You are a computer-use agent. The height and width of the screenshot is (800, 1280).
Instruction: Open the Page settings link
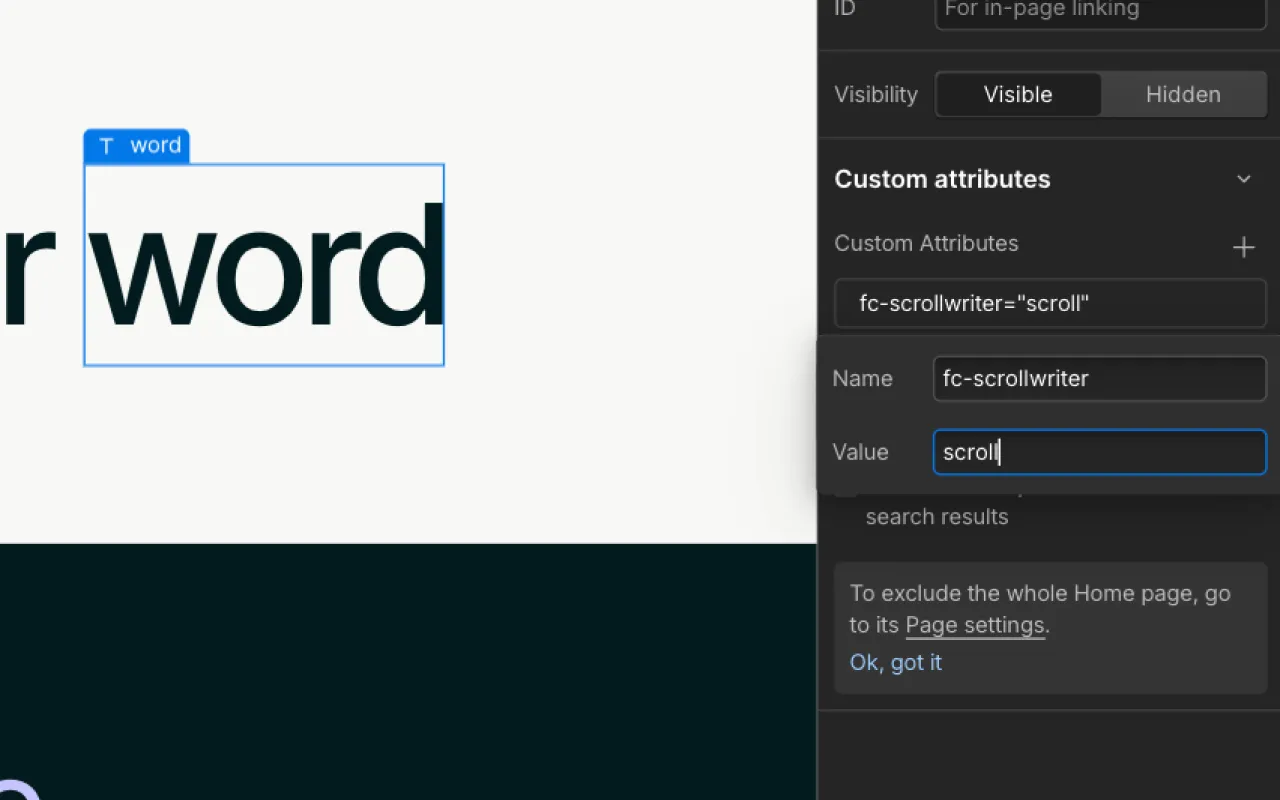tap(975, 625)
